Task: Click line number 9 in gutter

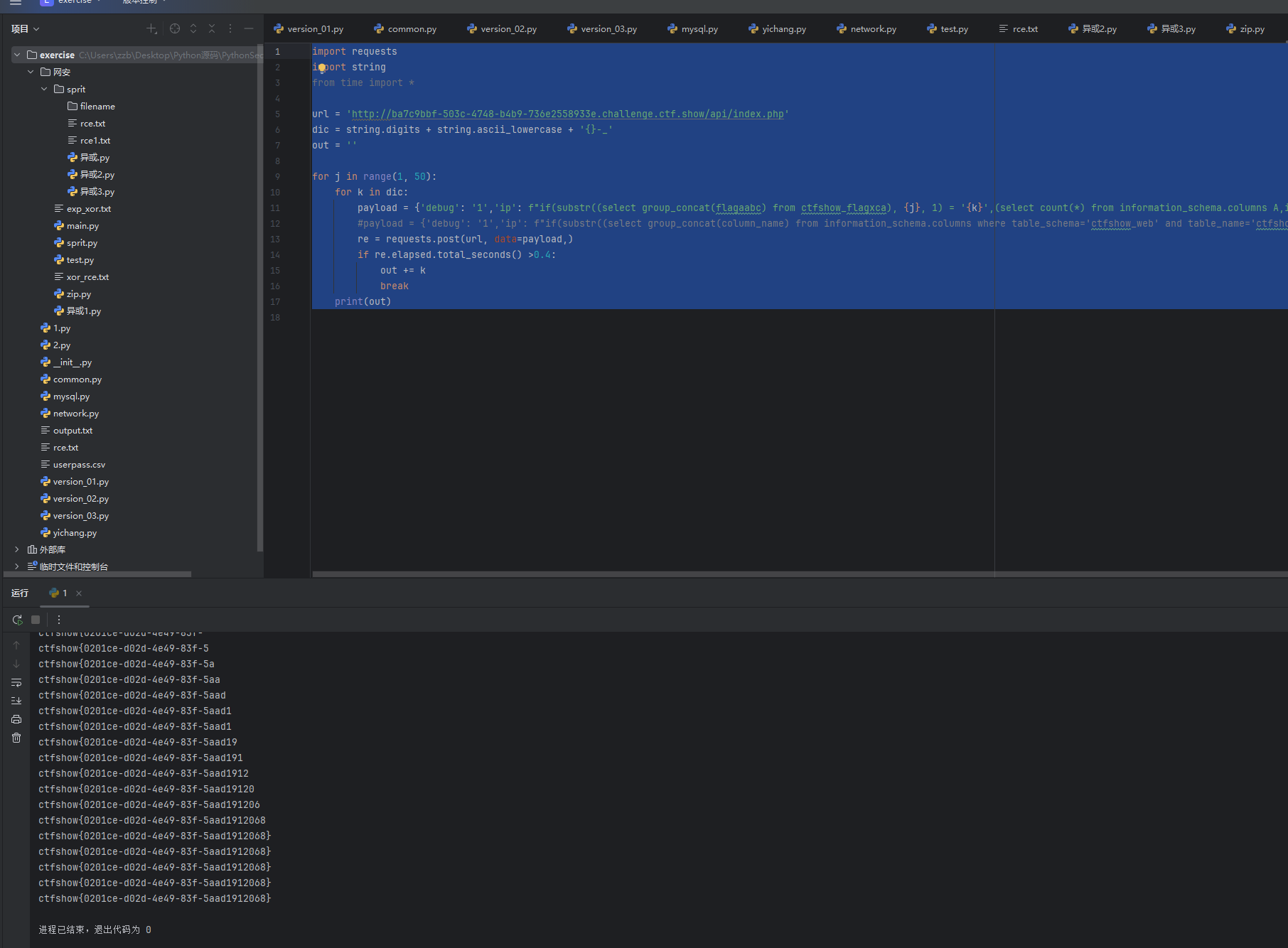Action: pos(277,177)
